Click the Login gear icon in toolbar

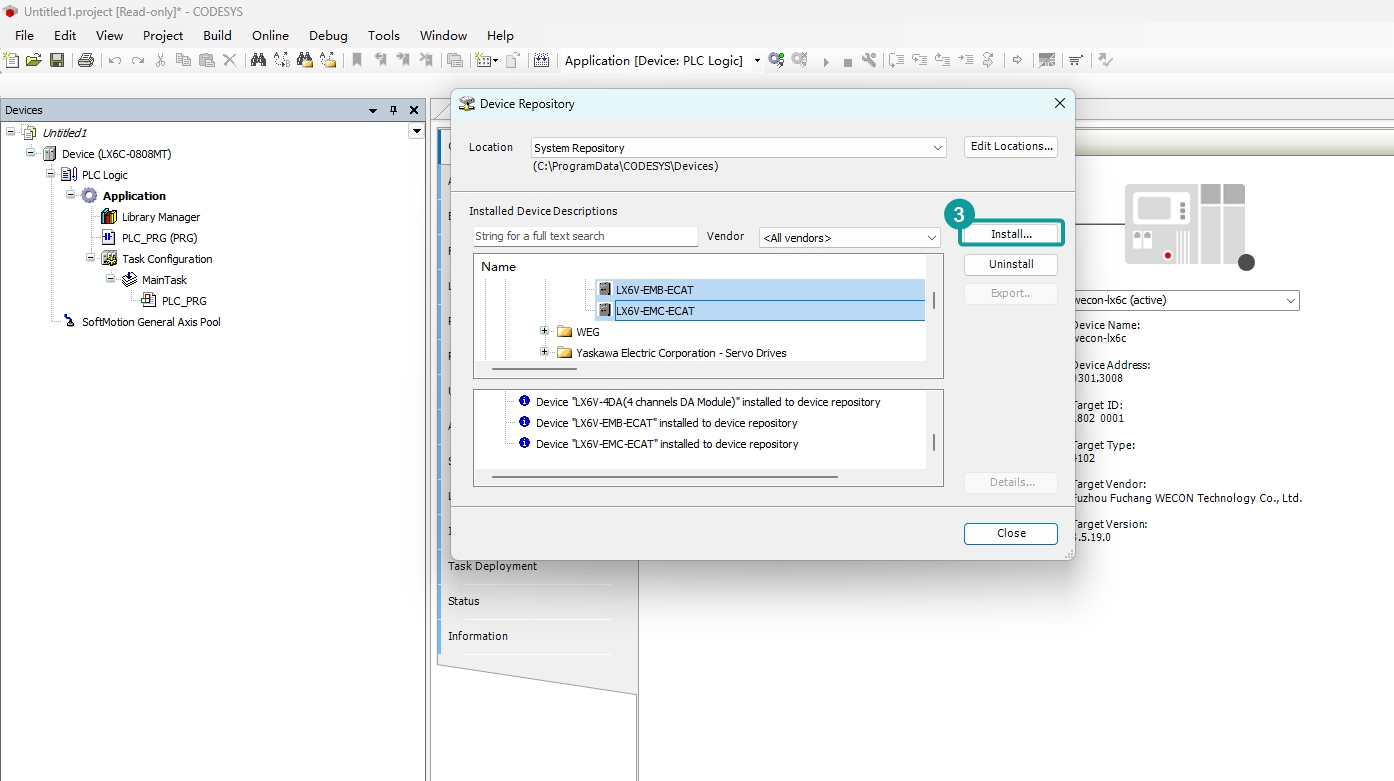pos(776,60)
